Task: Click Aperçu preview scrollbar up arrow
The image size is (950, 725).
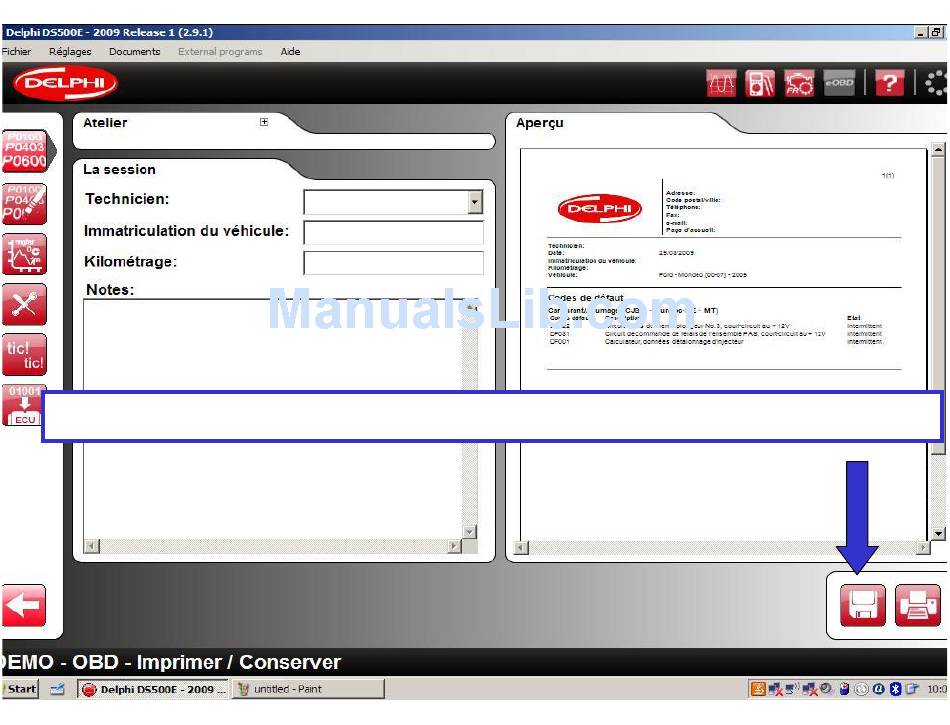Action: tap(938, 148)
